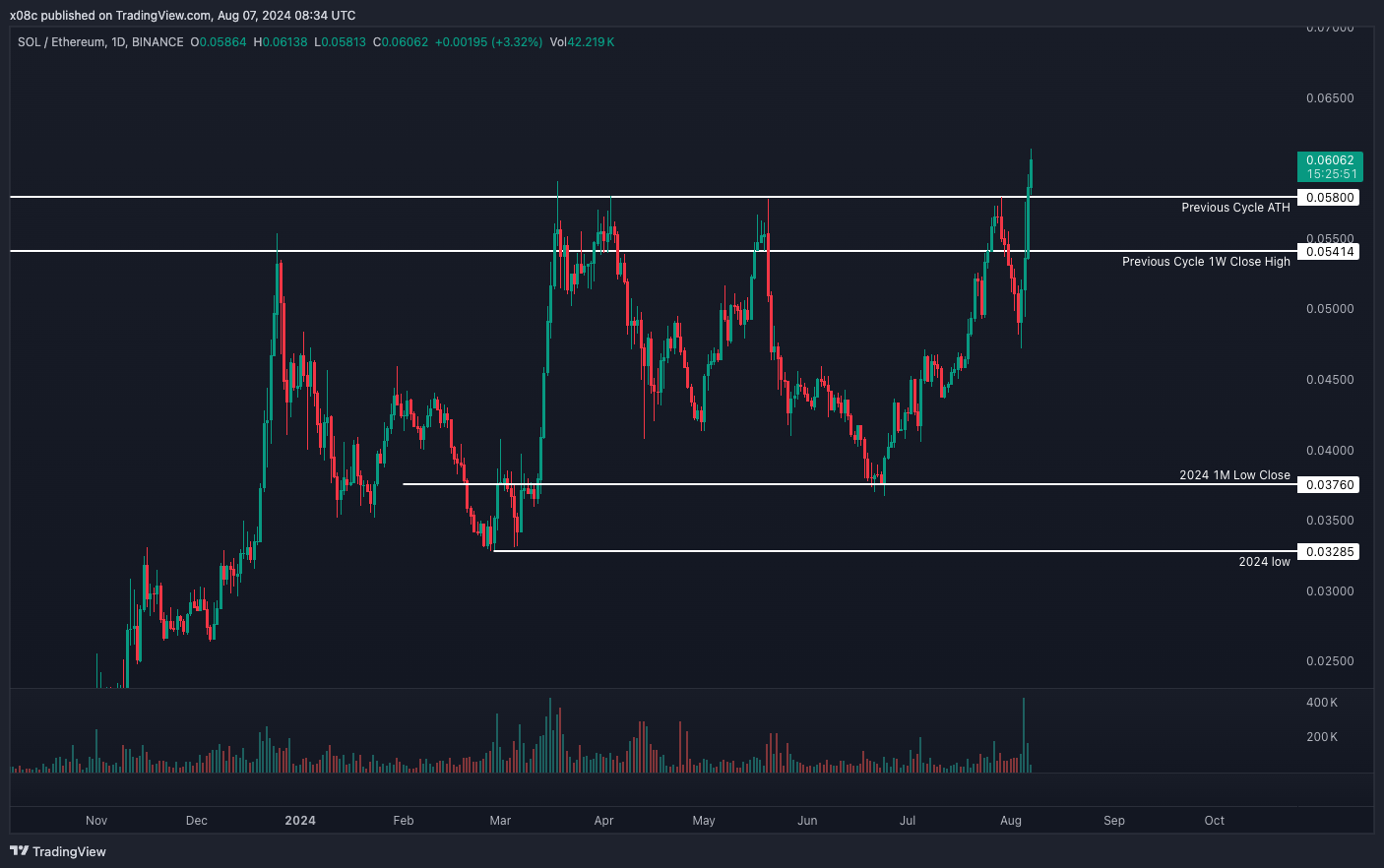1384x868 pixels.
Task: Select the 0.05414 price level tag
Action: tap(1329, 252)
